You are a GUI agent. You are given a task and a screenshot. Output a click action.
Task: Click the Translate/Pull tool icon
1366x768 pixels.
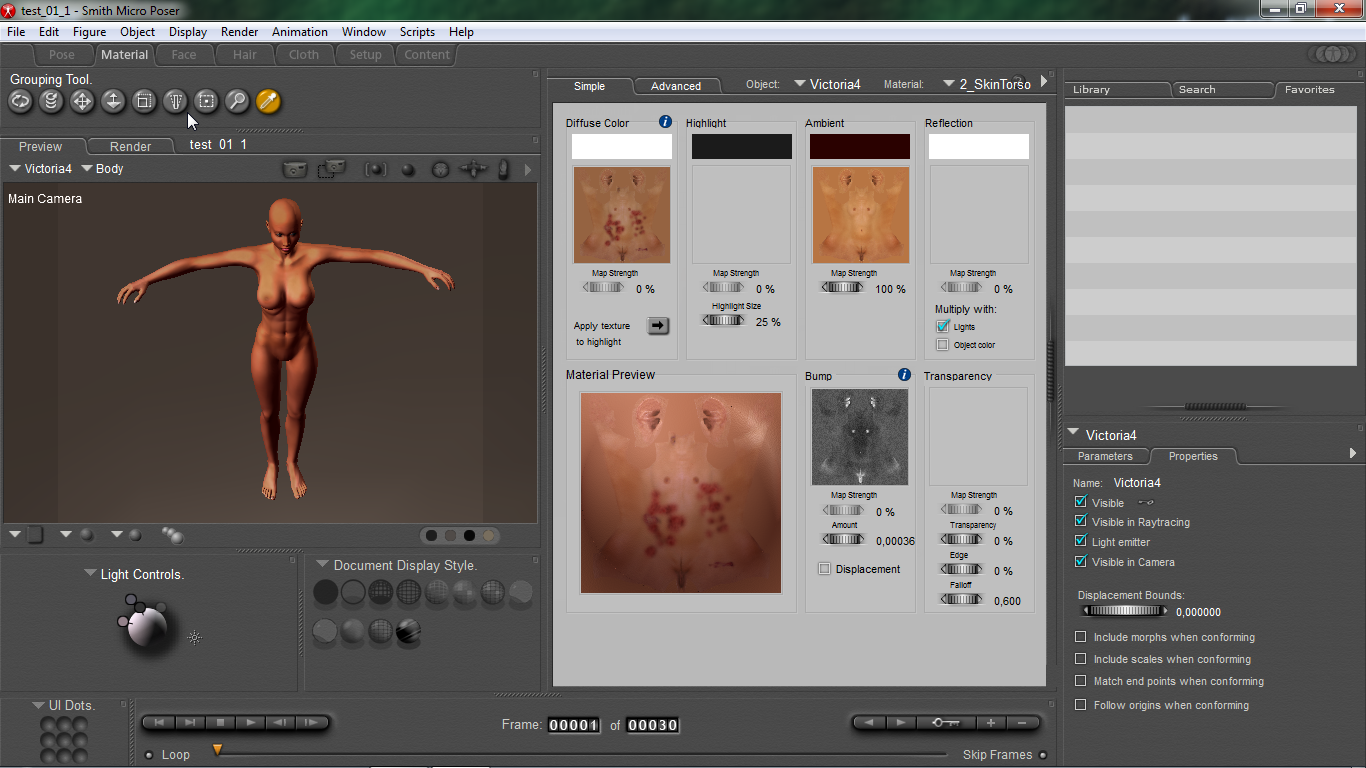[82, 101]
